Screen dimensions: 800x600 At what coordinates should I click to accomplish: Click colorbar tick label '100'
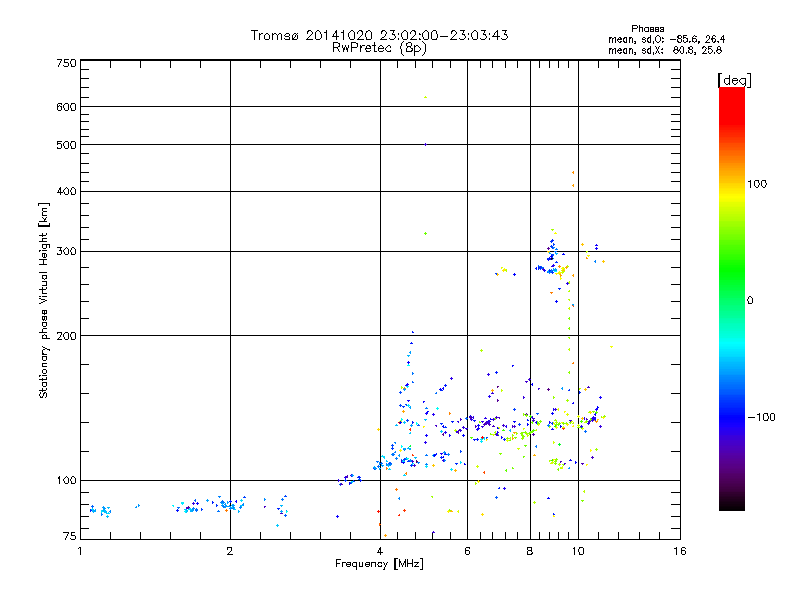tap(757, 184)
